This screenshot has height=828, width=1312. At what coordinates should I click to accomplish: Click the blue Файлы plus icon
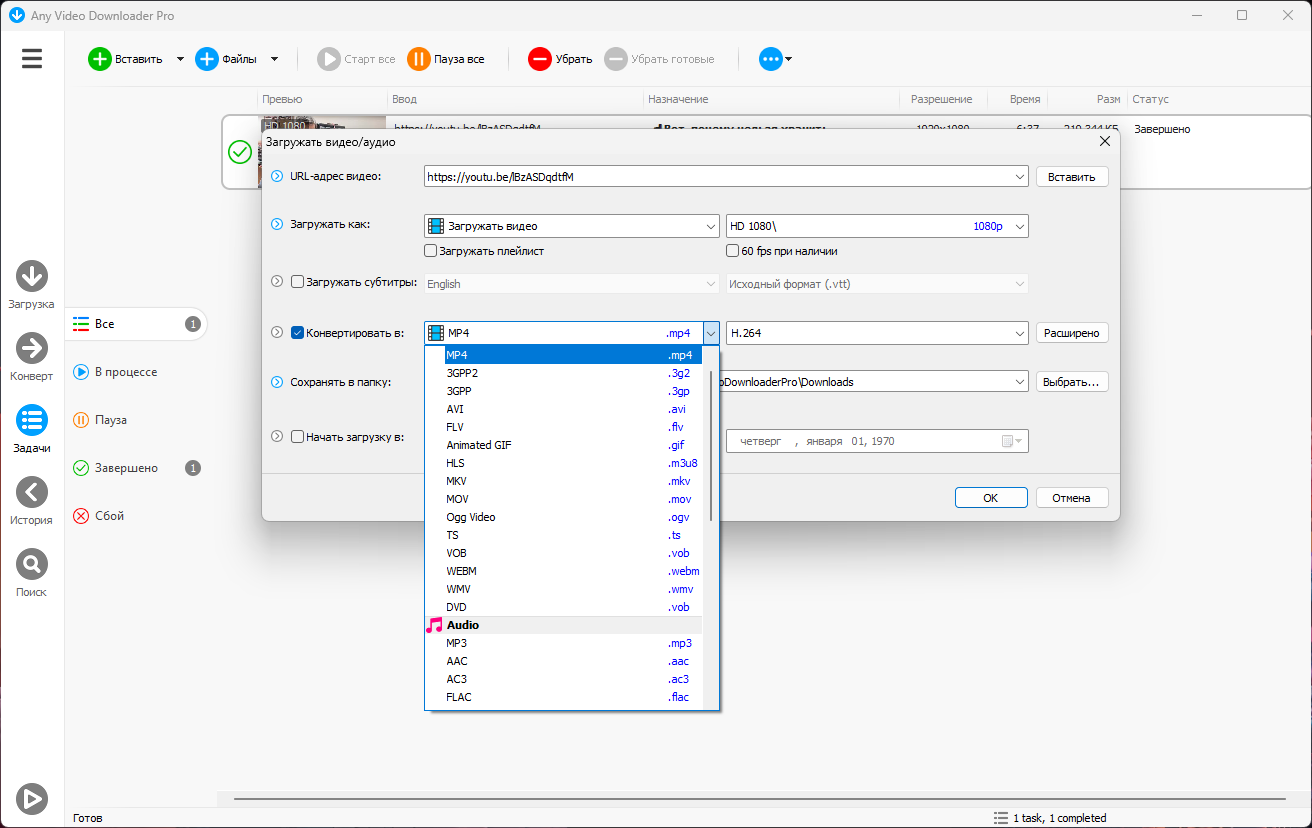click(x=207, y=59)
